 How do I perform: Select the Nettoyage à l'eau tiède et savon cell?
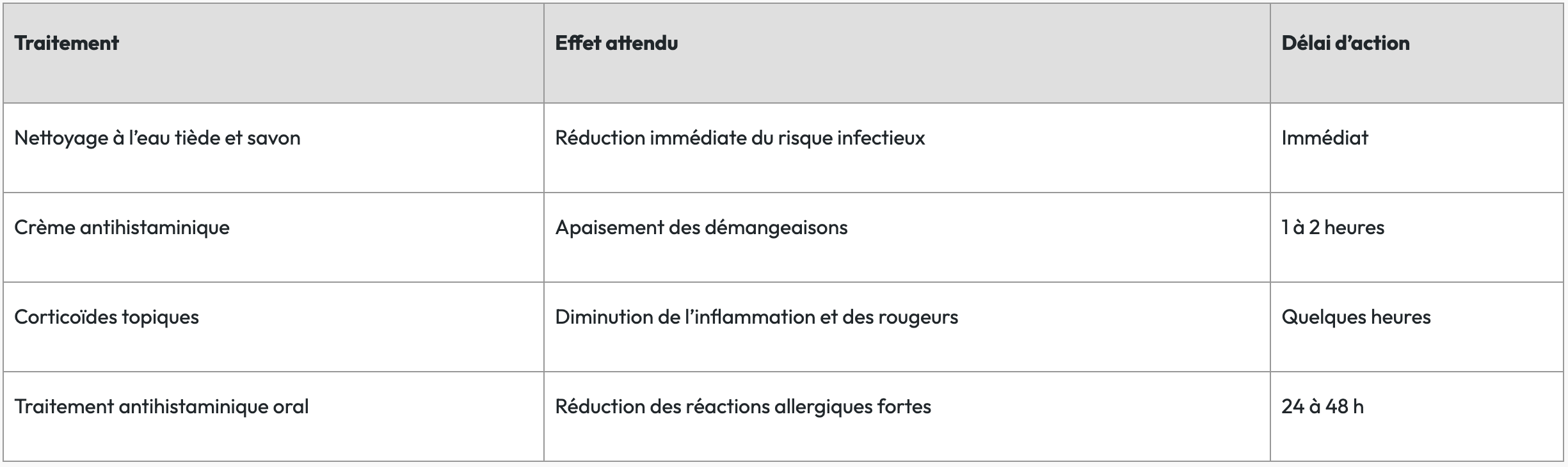157,138
